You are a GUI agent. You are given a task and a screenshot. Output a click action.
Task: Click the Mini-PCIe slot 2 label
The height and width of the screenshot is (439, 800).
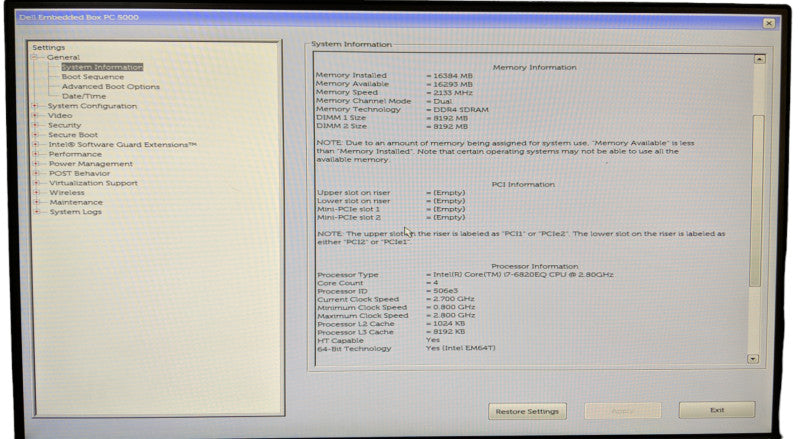[349, 217]
